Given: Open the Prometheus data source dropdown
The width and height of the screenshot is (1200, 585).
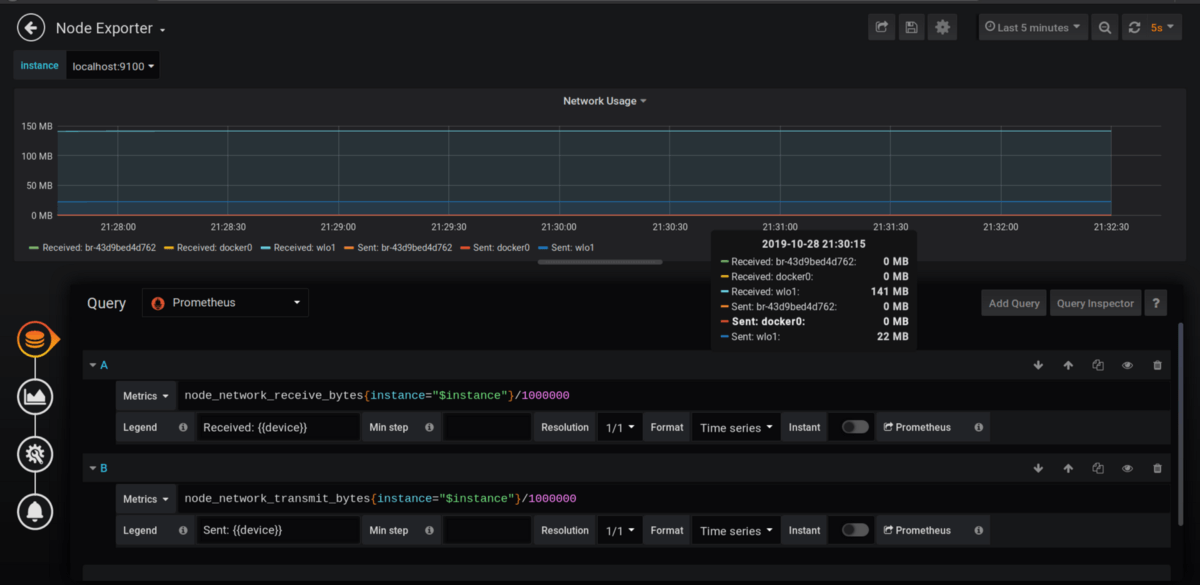Looking at the screenshot, I should [x=226, y=302].
